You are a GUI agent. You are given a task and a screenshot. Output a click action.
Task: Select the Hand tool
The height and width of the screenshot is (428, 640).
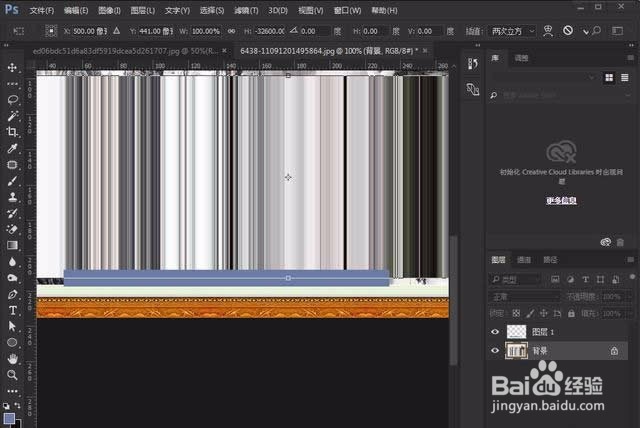coord(12,359)
